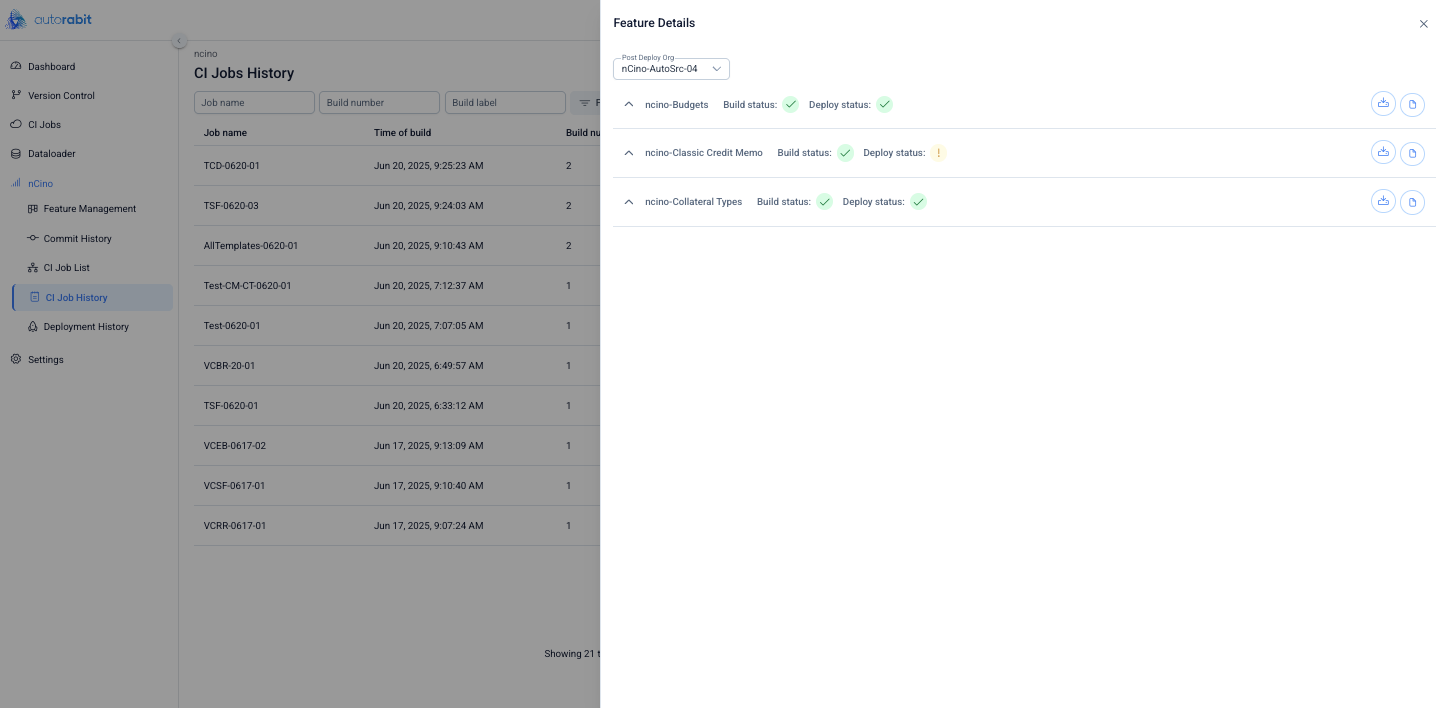Collapse the ncino-Classic Credit Memo section
This screenshot has height=708, width=1446.
click(629, 153)
